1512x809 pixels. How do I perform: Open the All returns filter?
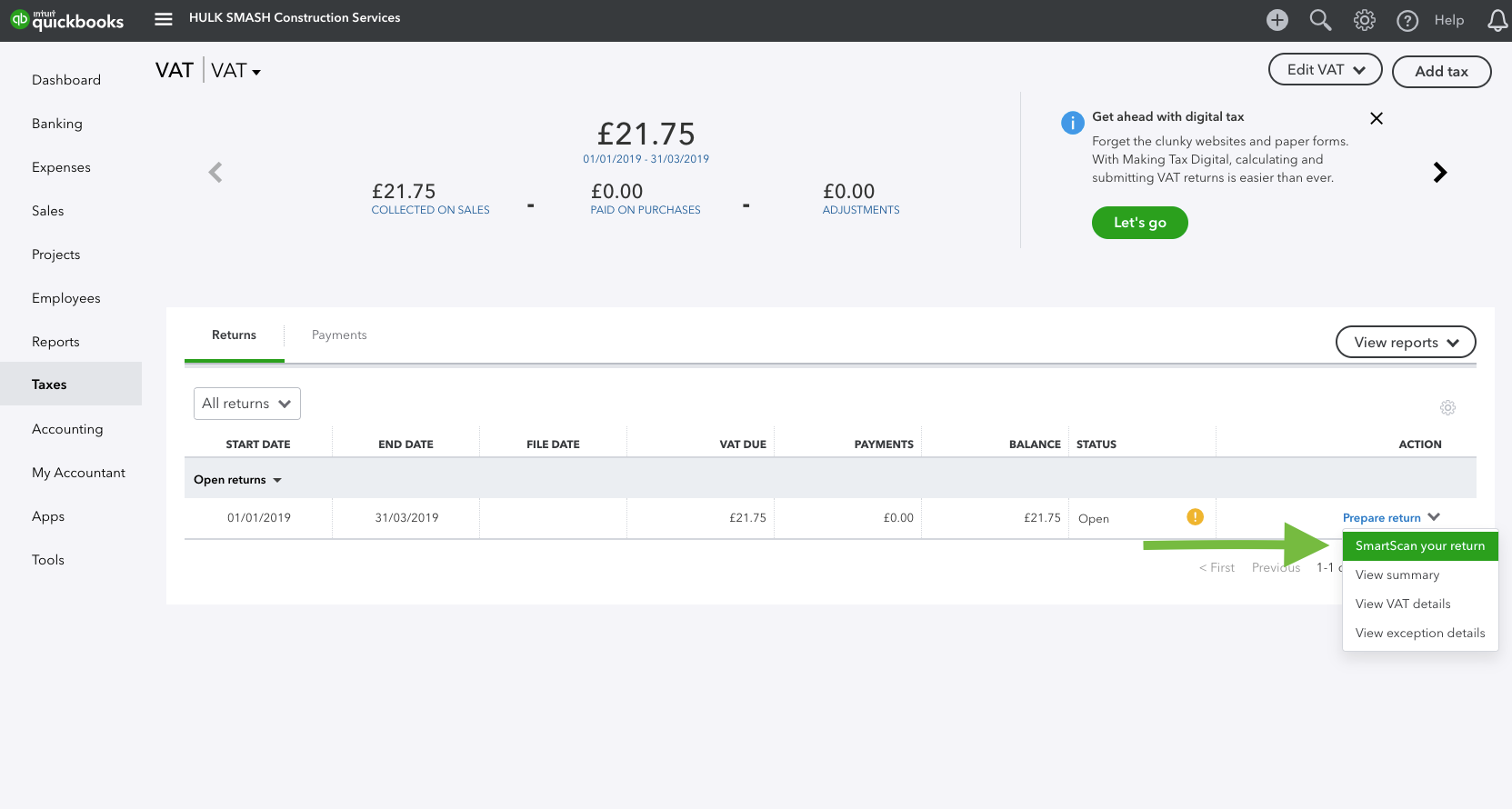coord(247,404)
